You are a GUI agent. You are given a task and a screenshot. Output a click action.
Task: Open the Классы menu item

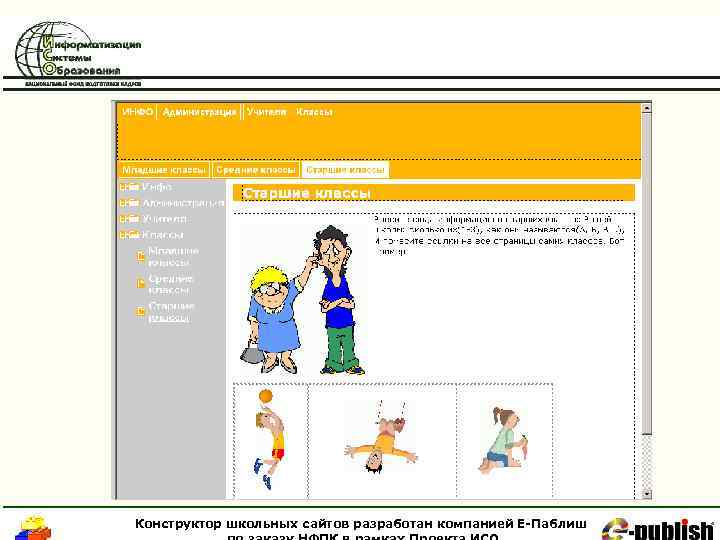point(315,112)
